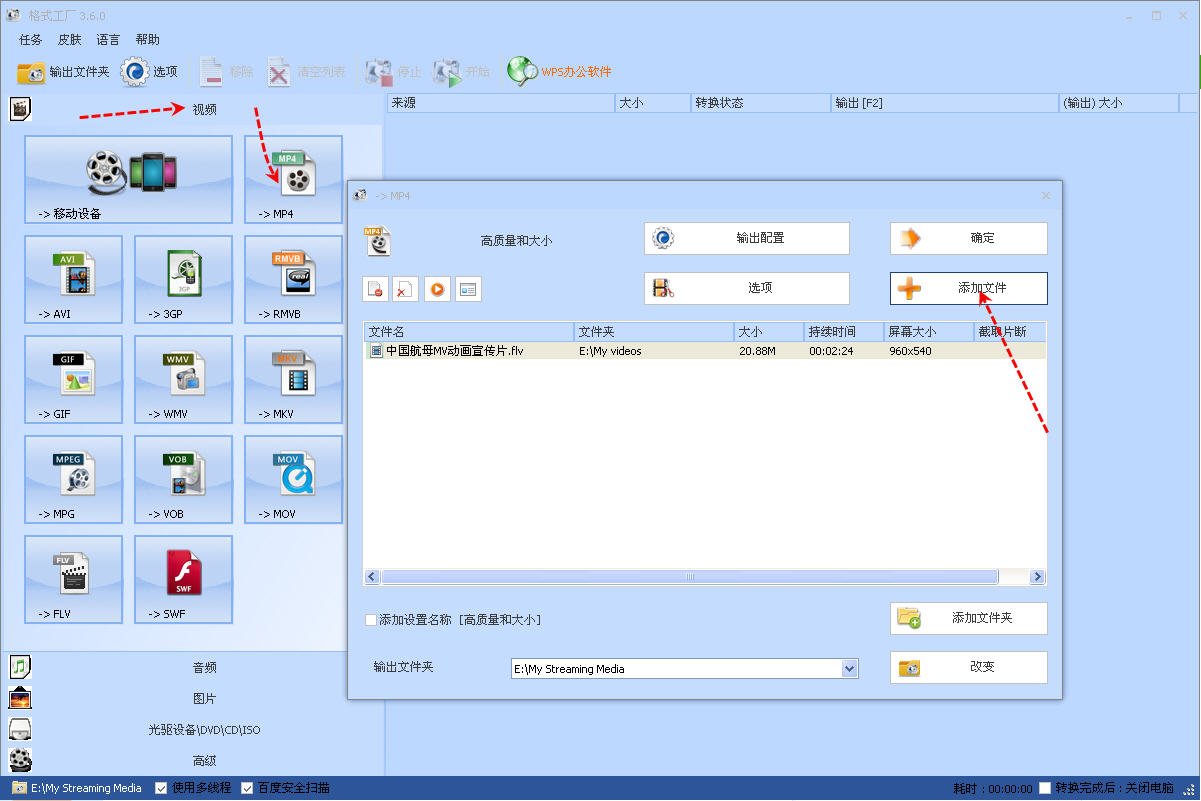Image resolution: width=1201 pixels, height=801 pixels.
Task: Enable the 添加设置名称 checkbox
Action: [371, 620]
